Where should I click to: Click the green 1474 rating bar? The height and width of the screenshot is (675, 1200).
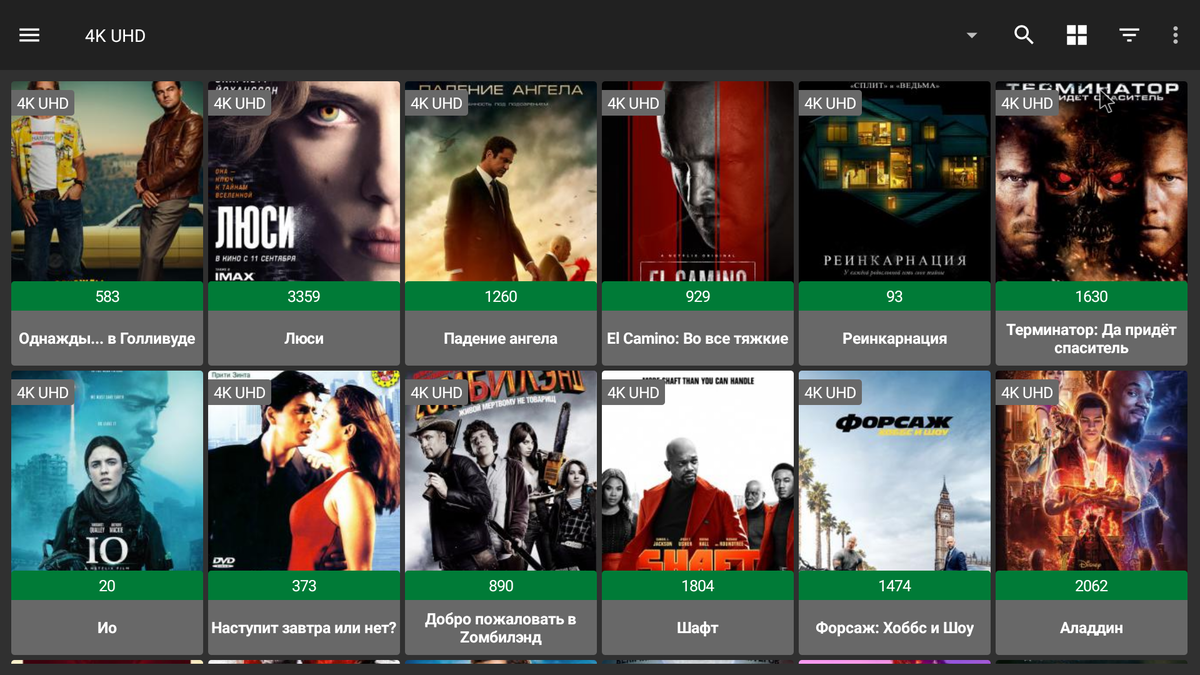[895, 586]
